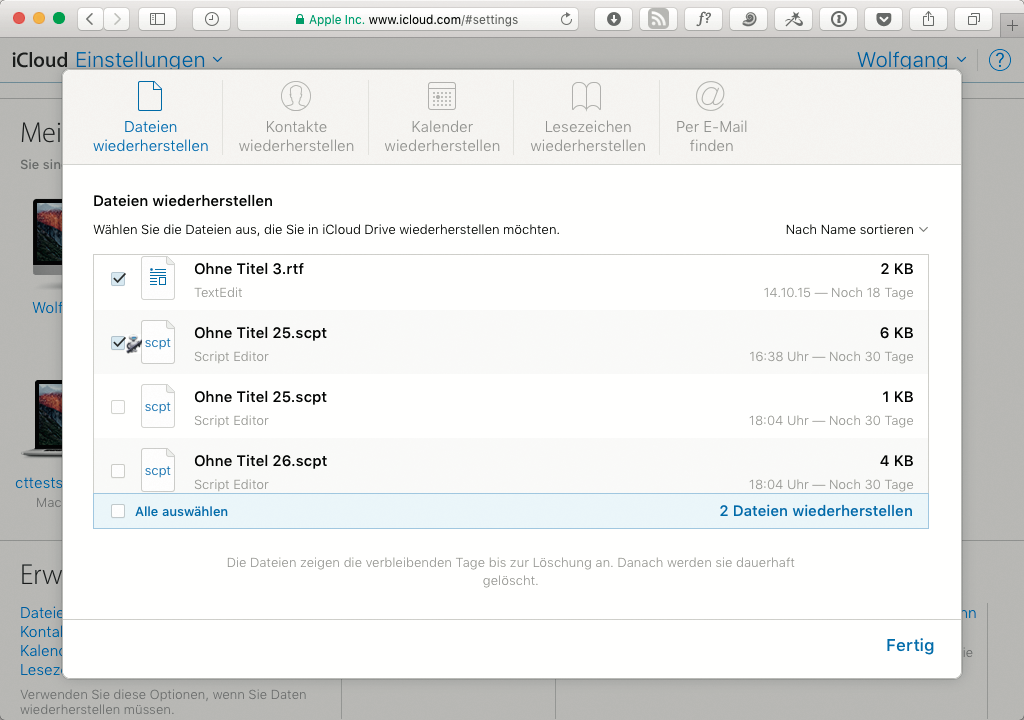Image resolution: width=1024 pixels, height=720 pixels.
Task: Select the Ohne Titel 26.scpt file name
Action: tap(261, 461)
